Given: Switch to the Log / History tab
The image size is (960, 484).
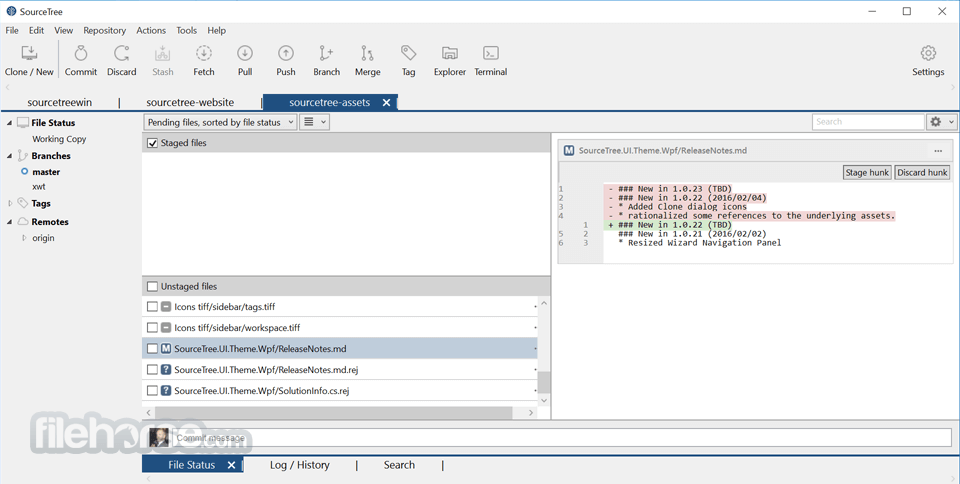Looking at the screenshot, I should tap(299, 465).
